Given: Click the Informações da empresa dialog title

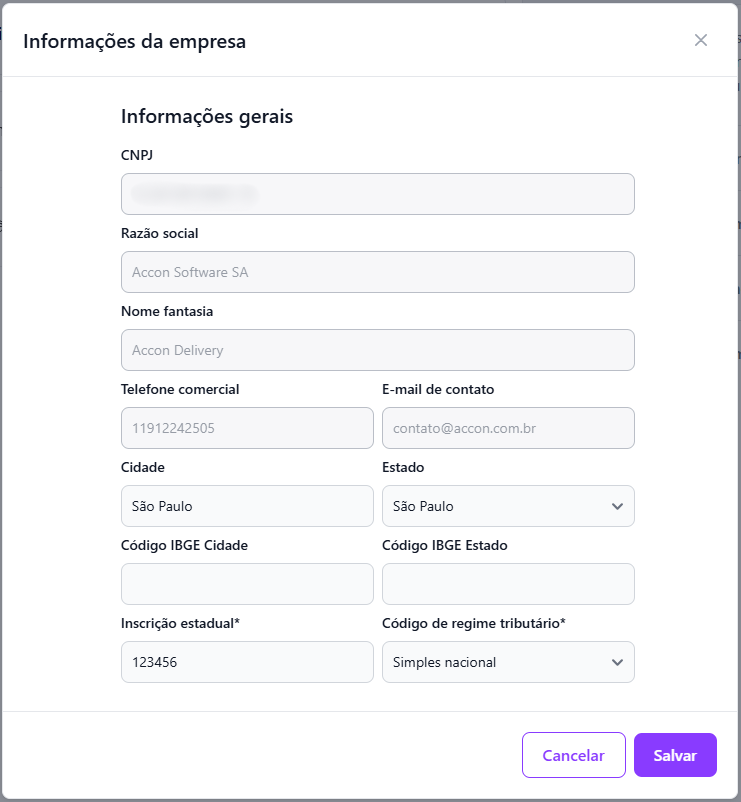Looking at the screenshot, I should [x=134, y=41].
